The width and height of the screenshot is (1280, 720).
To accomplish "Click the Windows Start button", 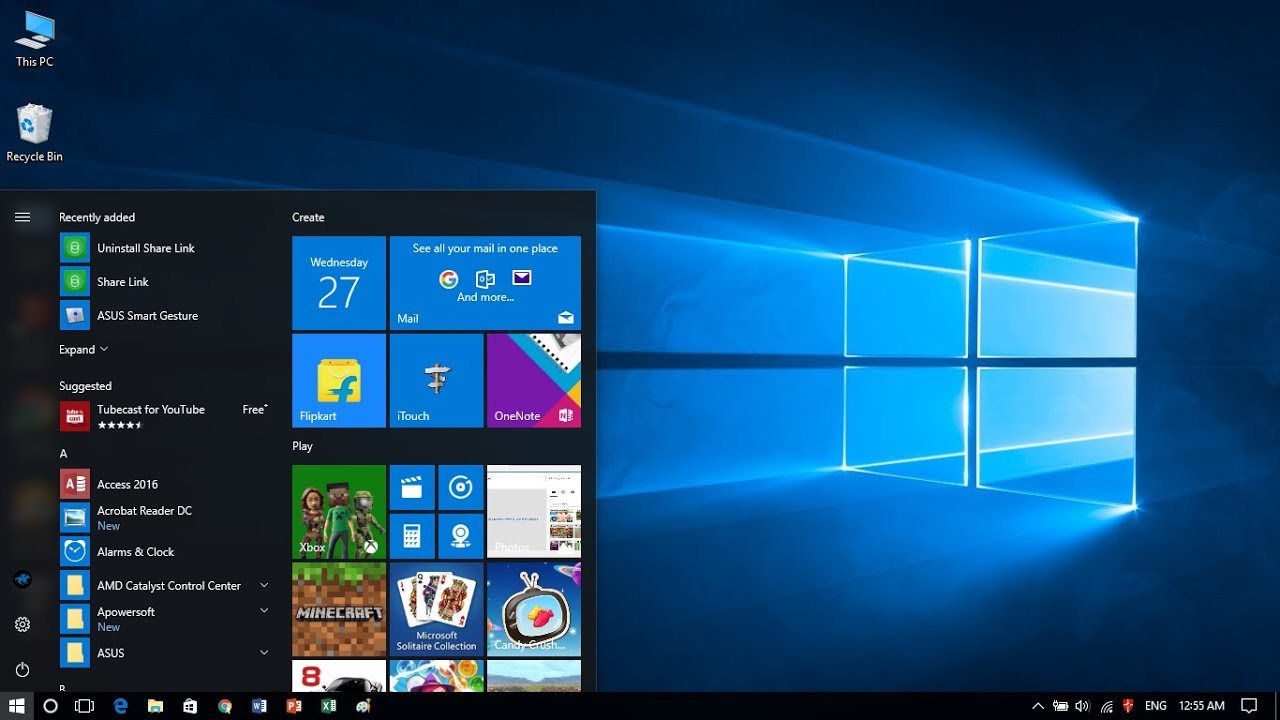I will click(x=17, y=706).
